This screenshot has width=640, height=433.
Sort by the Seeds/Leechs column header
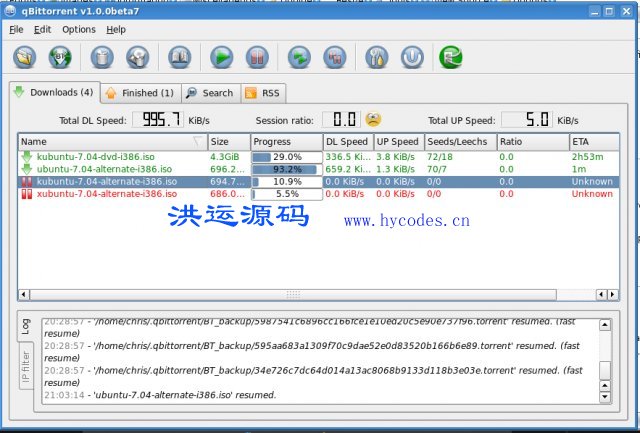[461, 142]
